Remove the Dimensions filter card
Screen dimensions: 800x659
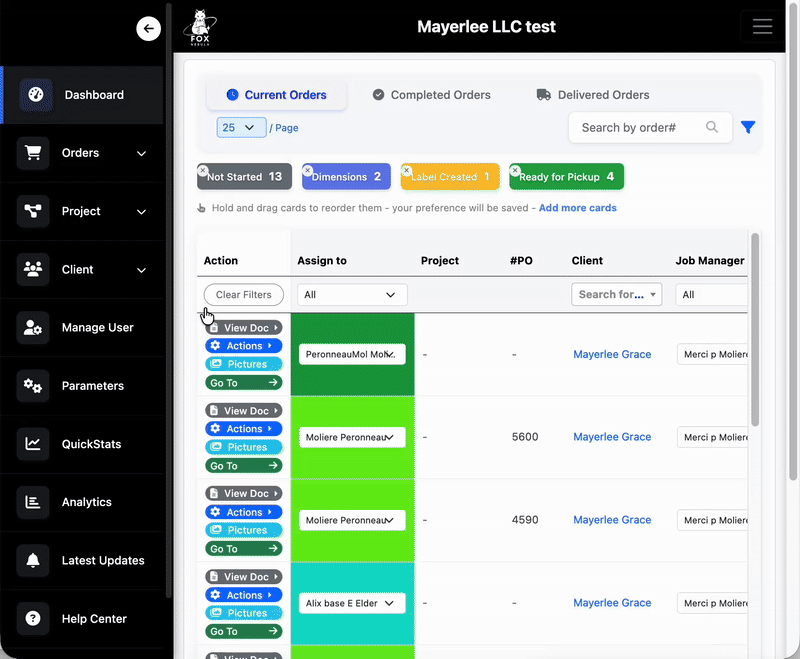click(310, 170)
